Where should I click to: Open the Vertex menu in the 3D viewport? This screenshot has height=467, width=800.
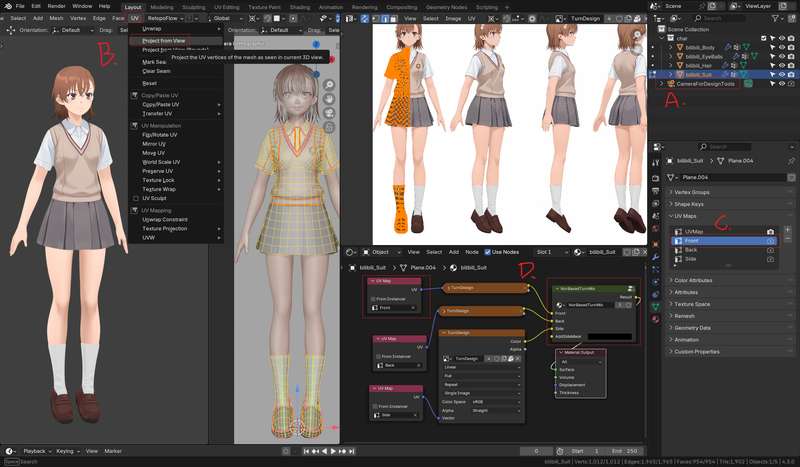[78, 18]
